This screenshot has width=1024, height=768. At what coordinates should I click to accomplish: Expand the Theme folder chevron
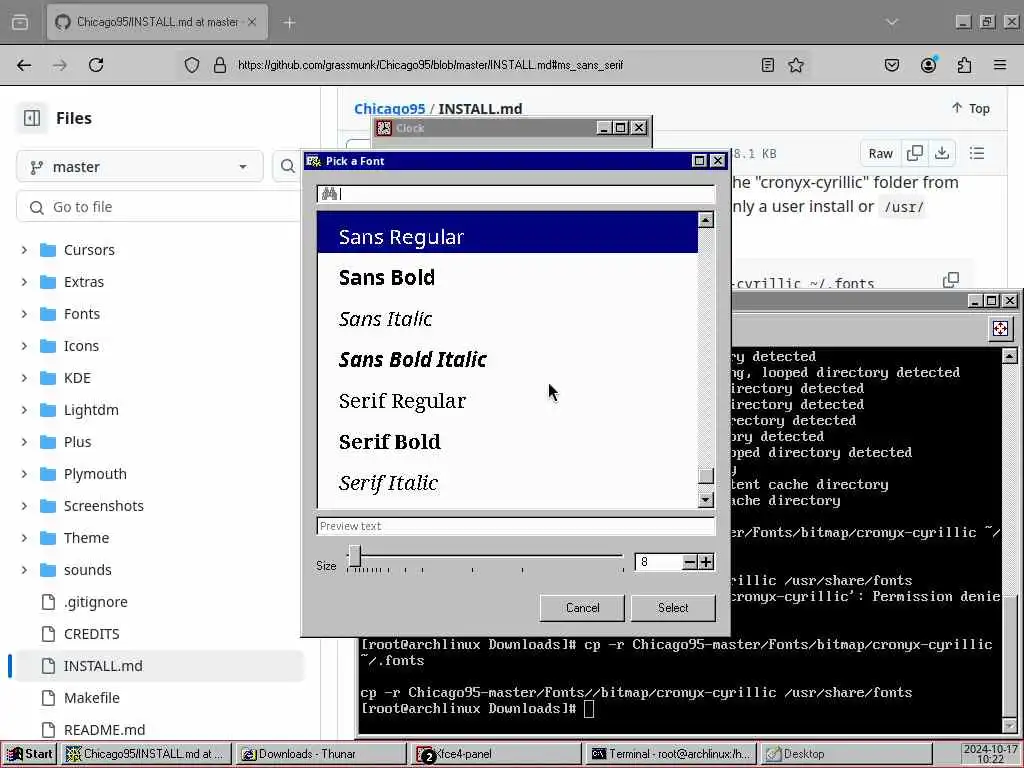click(24, 538)
